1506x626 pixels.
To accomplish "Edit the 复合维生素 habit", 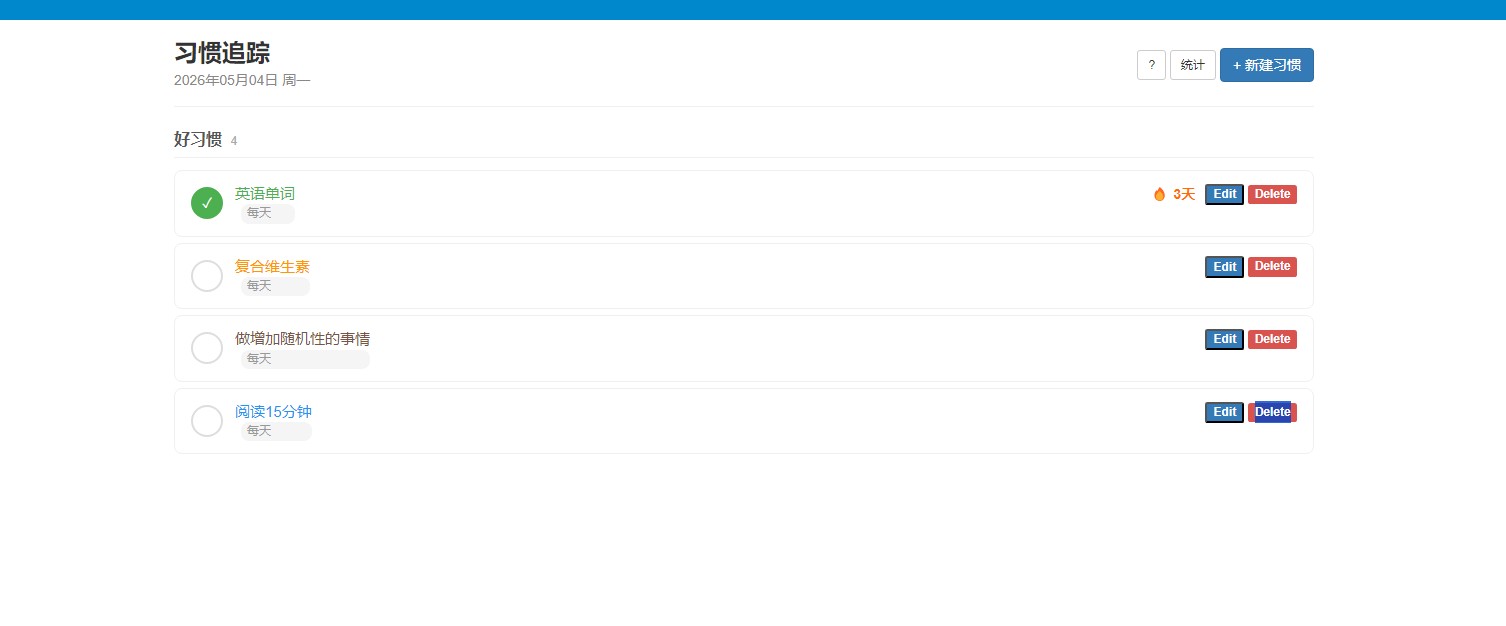I will [1224, 267].
